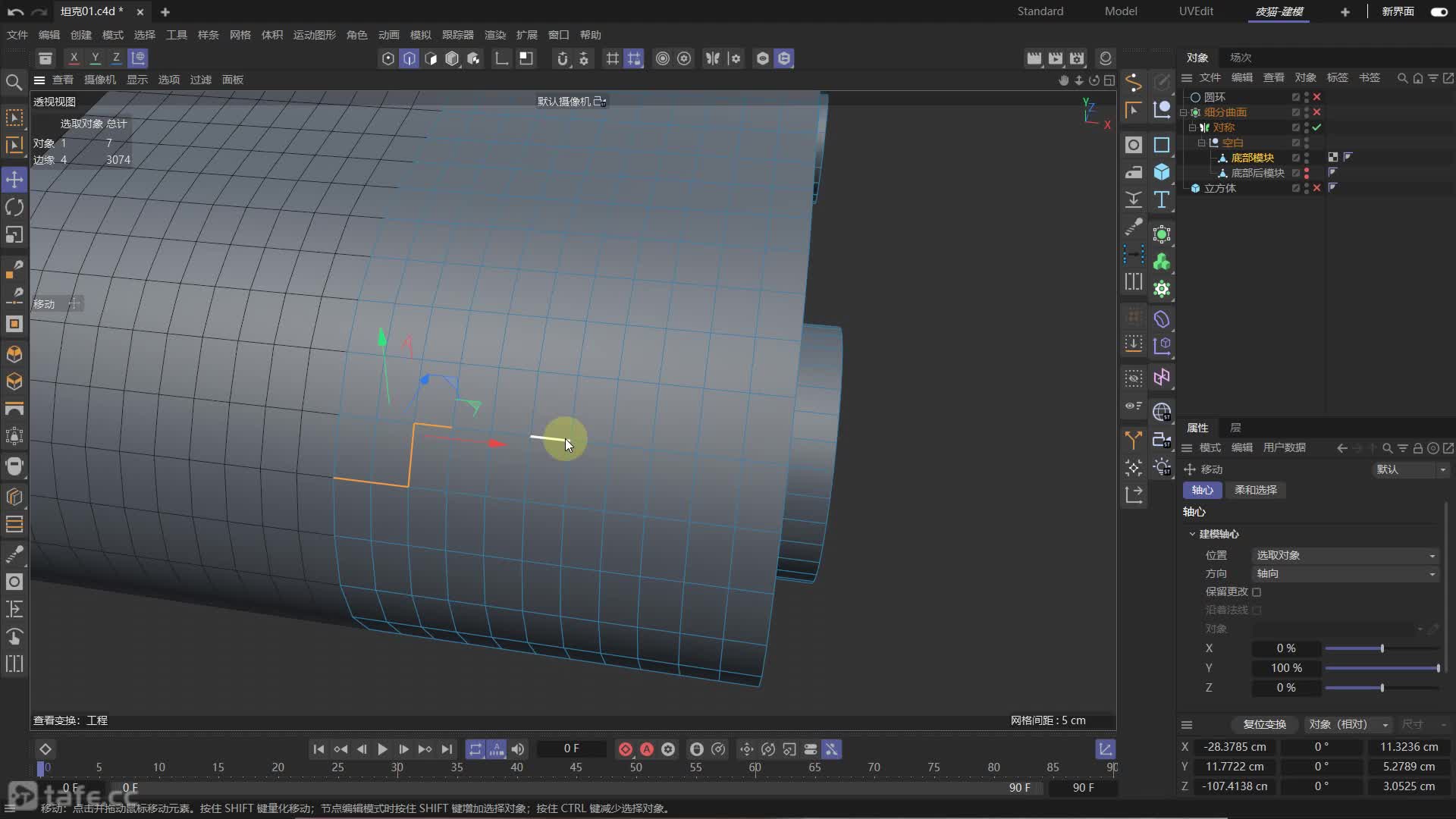
Task: Select the 柔和选择 button
Action: click(1256, 491)
